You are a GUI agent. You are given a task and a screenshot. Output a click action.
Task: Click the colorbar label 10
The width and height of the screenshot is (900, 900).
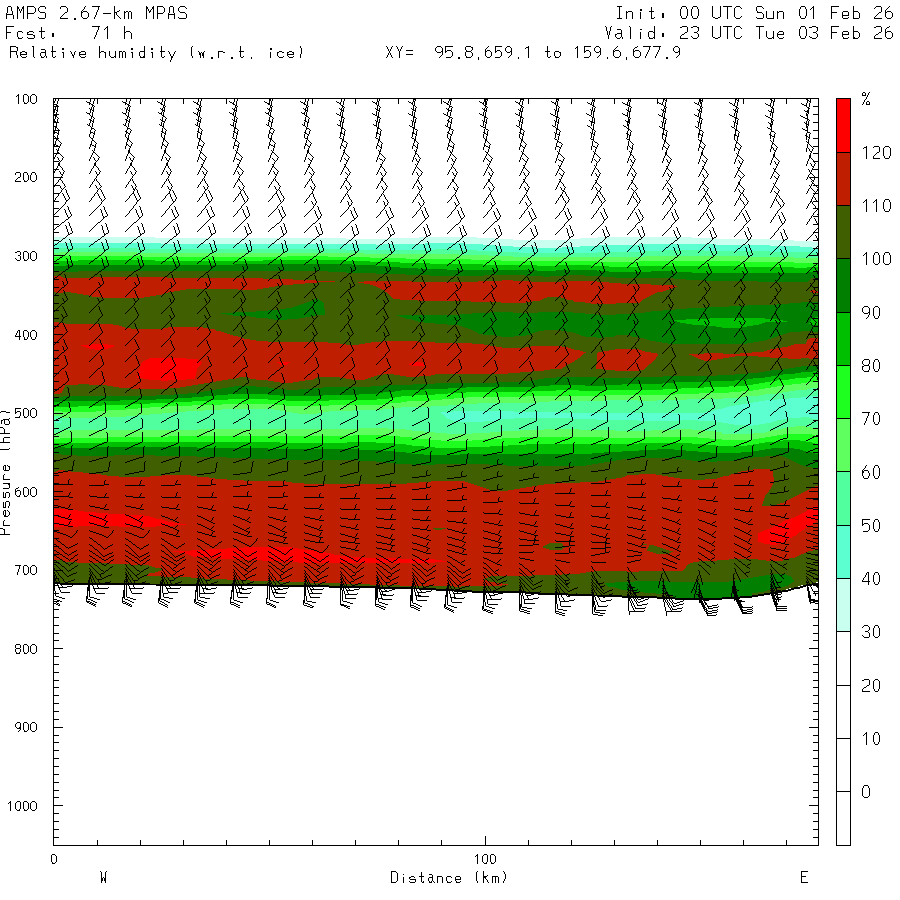click(x=871, y=739)
